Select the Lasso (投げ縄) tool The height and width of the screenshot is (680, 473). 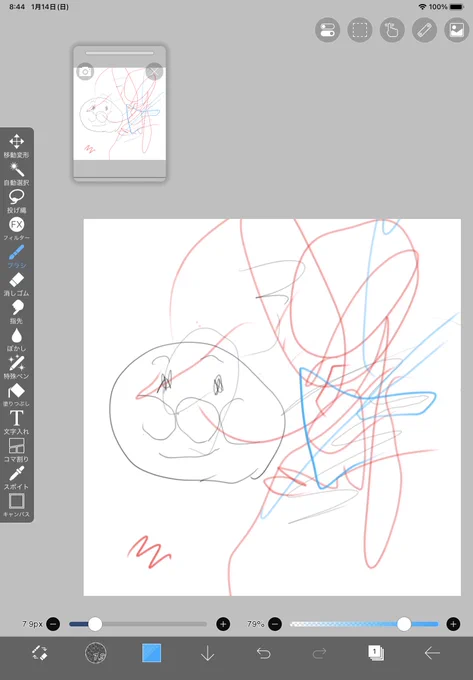click(x=16, y=201)
